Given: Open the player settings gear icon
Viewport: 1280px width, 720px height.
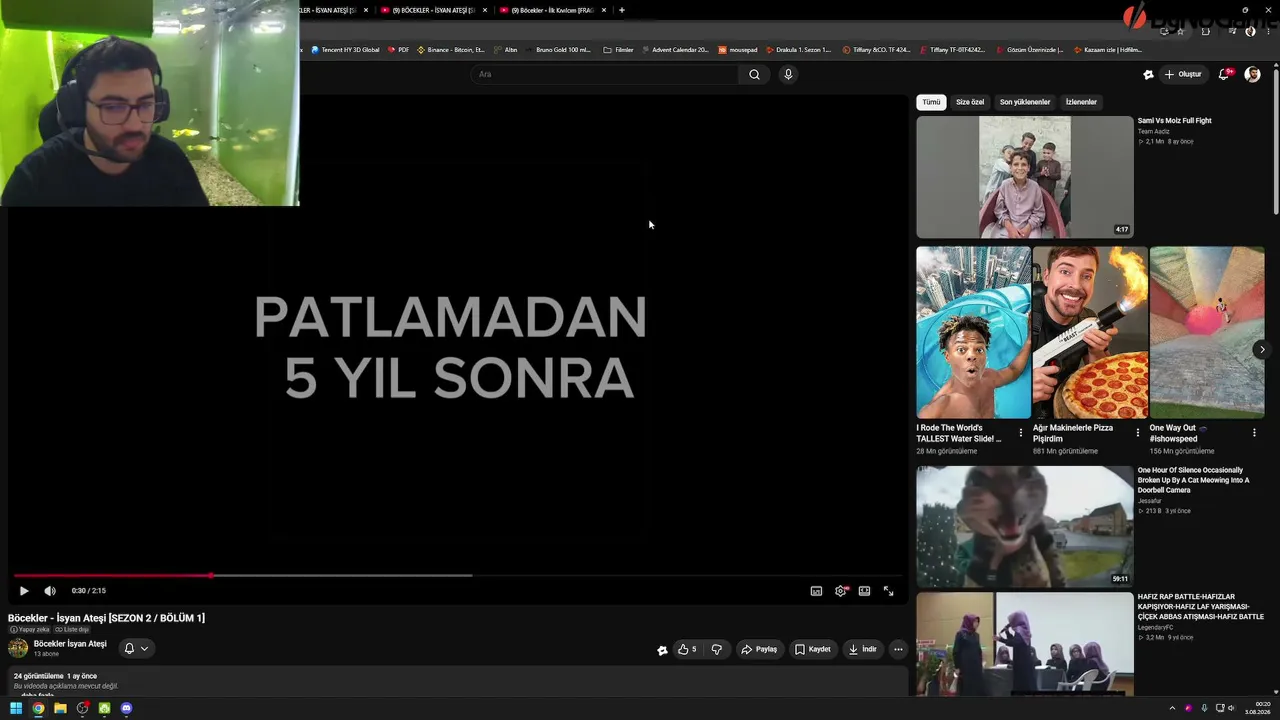Looking at the screenshot, I should [x=841, y=591].
